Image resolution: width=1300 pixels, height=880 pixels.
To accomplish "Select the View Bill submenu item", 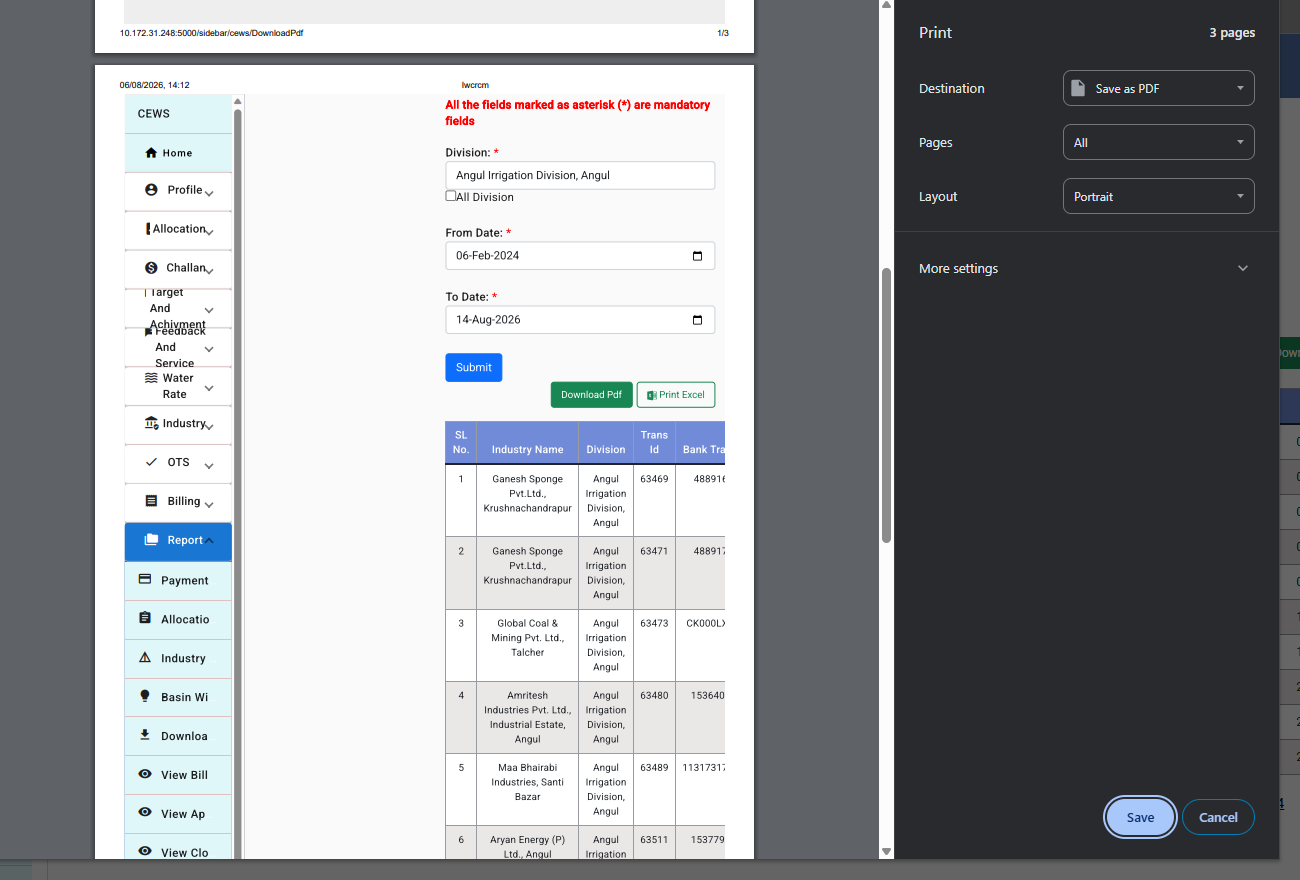I will point(178,775).
